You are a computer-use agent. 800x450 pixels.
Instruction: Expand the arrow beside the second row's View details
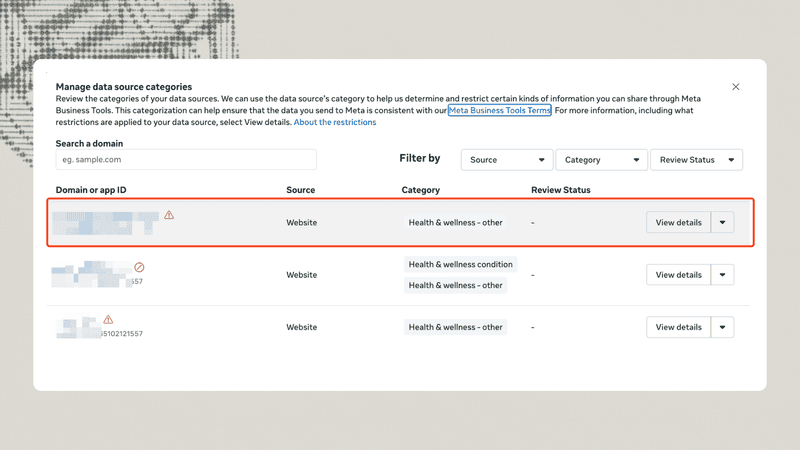pyautogui.click(x=722, y=274)
